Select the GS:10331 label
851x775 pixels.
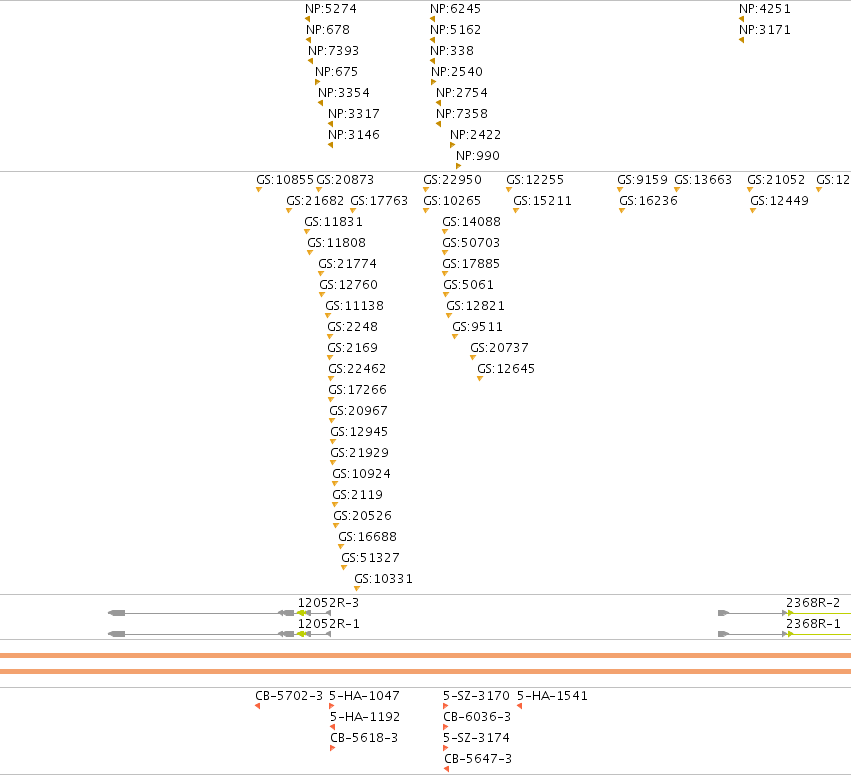(383, 579)
